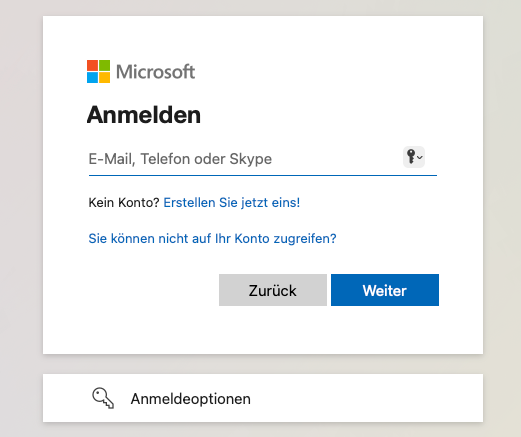Click the word Zurück on the gray button
The width and height of the screenshot is (521, 437).
coord(272,291)
